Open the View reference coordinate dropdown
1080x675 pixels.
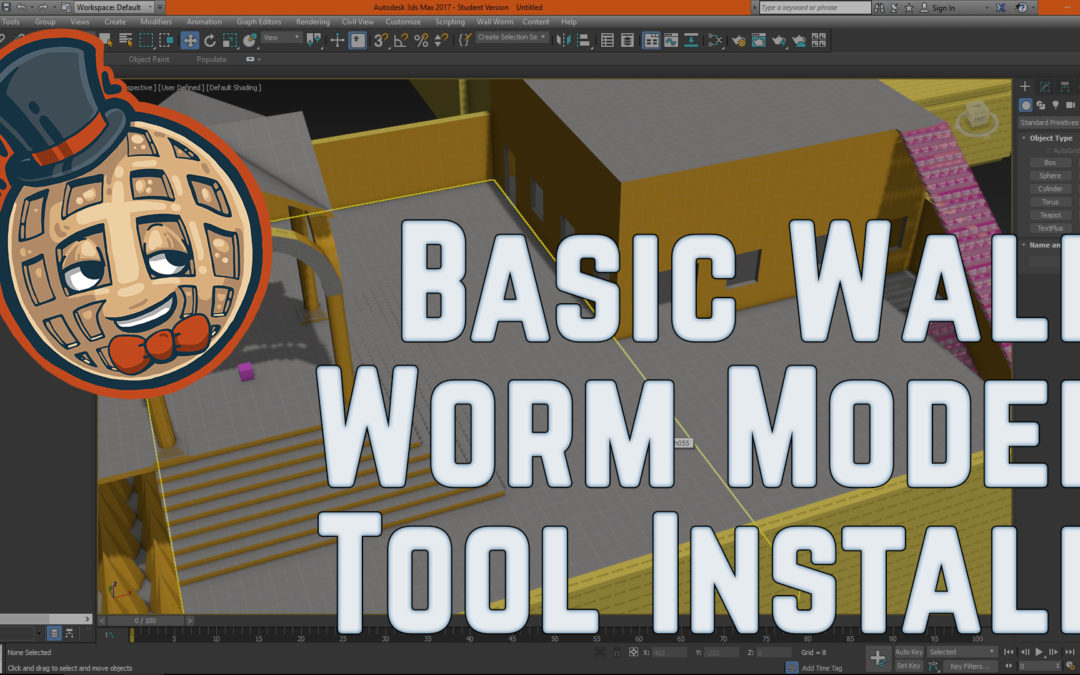tap(282, 37)
